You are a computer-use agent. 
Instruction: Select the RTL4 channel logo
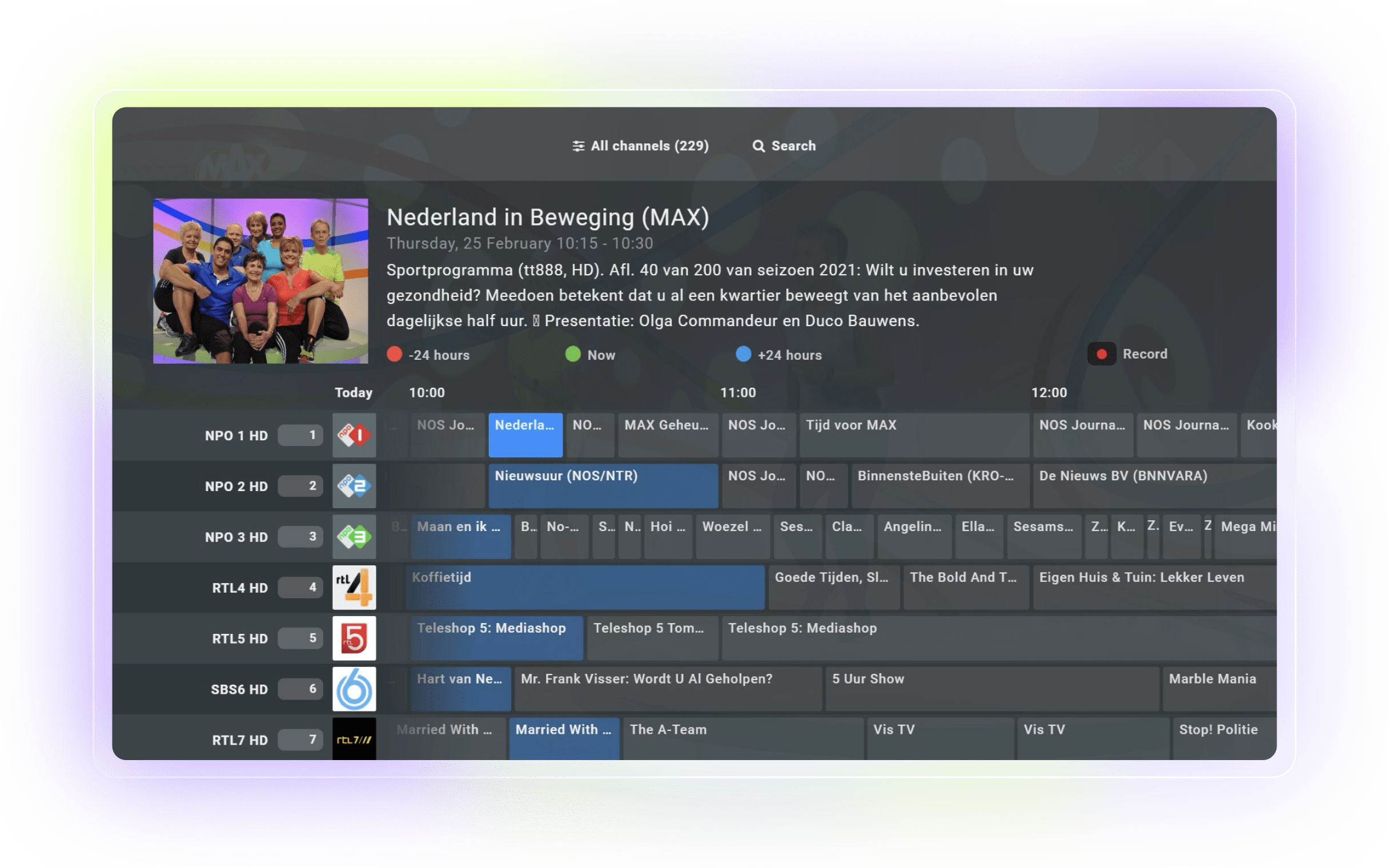tap(354, 587)
